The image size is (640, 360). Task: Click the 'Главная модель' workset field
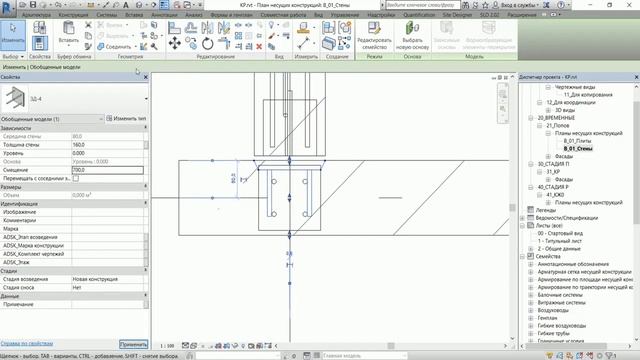coord(364,356)
